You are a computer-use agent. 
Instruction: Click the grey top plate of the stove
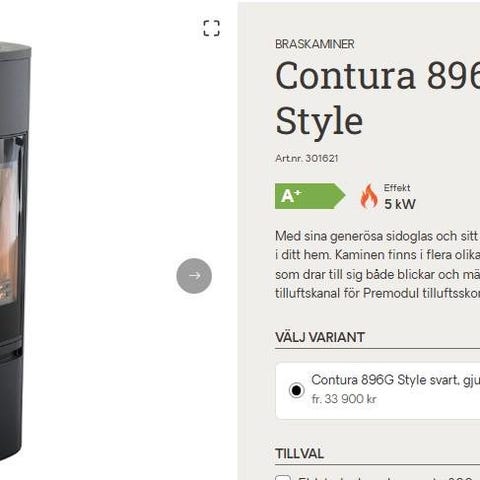[x=15, y=51]
